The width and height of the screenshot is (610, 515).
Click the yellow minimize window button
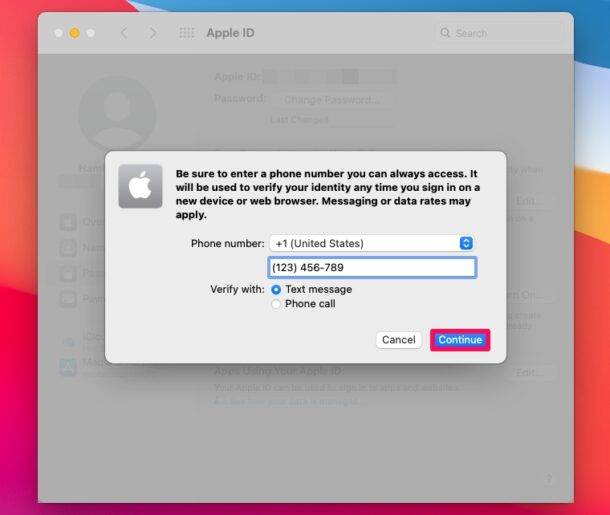click(74, 33)
